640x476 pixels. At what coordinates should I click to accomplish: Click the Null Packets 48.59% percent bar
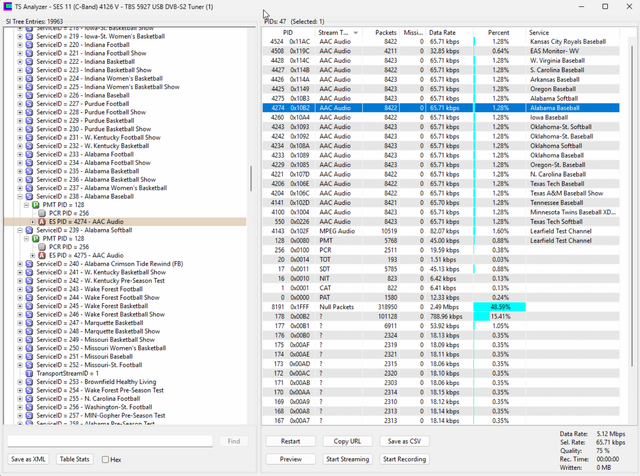pyautogui.click(x=500, y=307)
